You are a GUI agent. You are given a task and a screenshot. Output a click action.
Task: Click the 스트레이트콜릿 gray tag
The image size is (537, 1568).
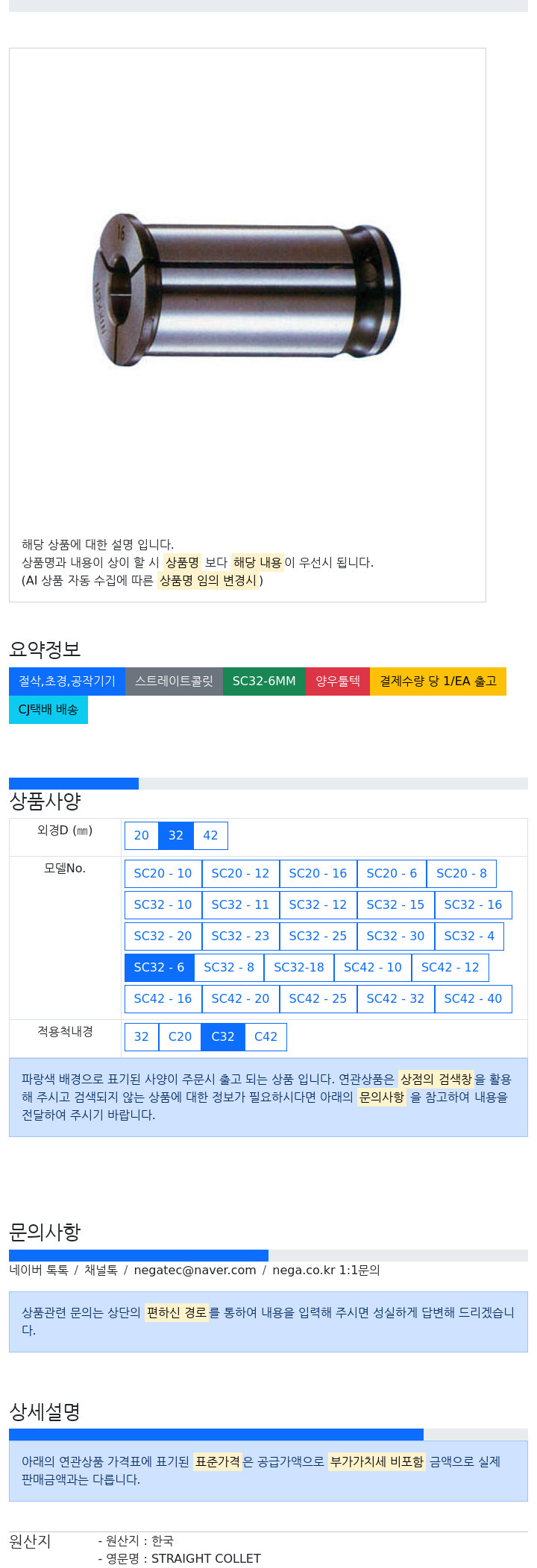[x=174, y=681]
